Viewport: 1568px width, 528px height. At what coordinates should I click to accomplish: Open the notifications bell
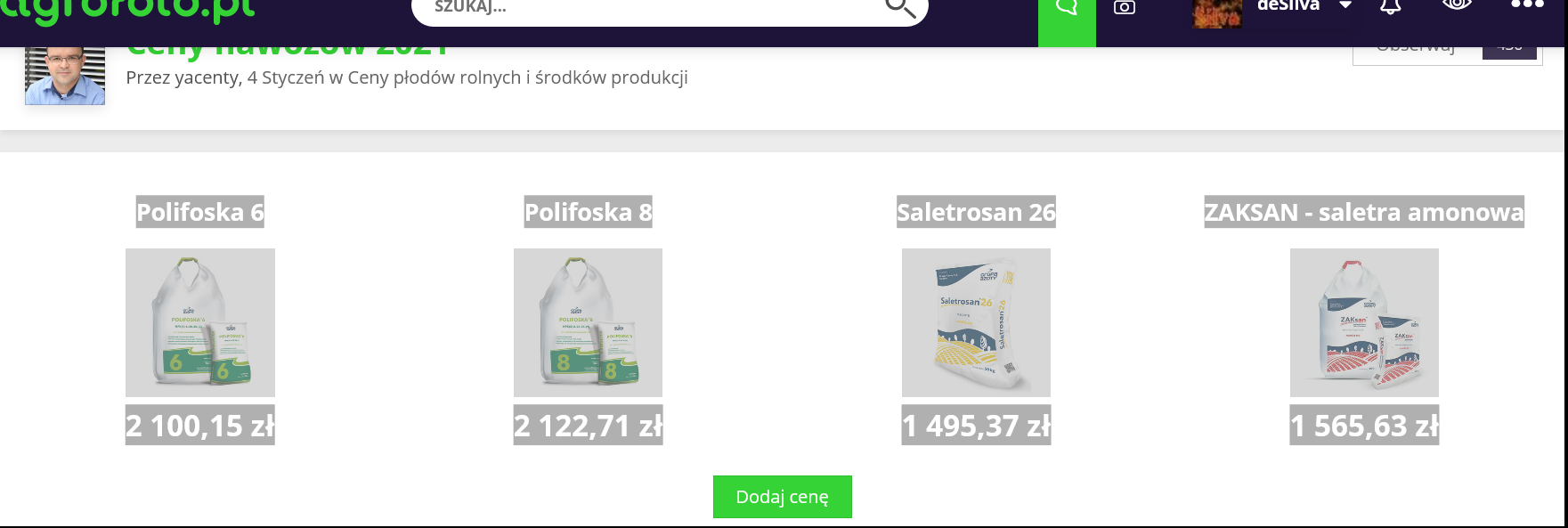1391,7
